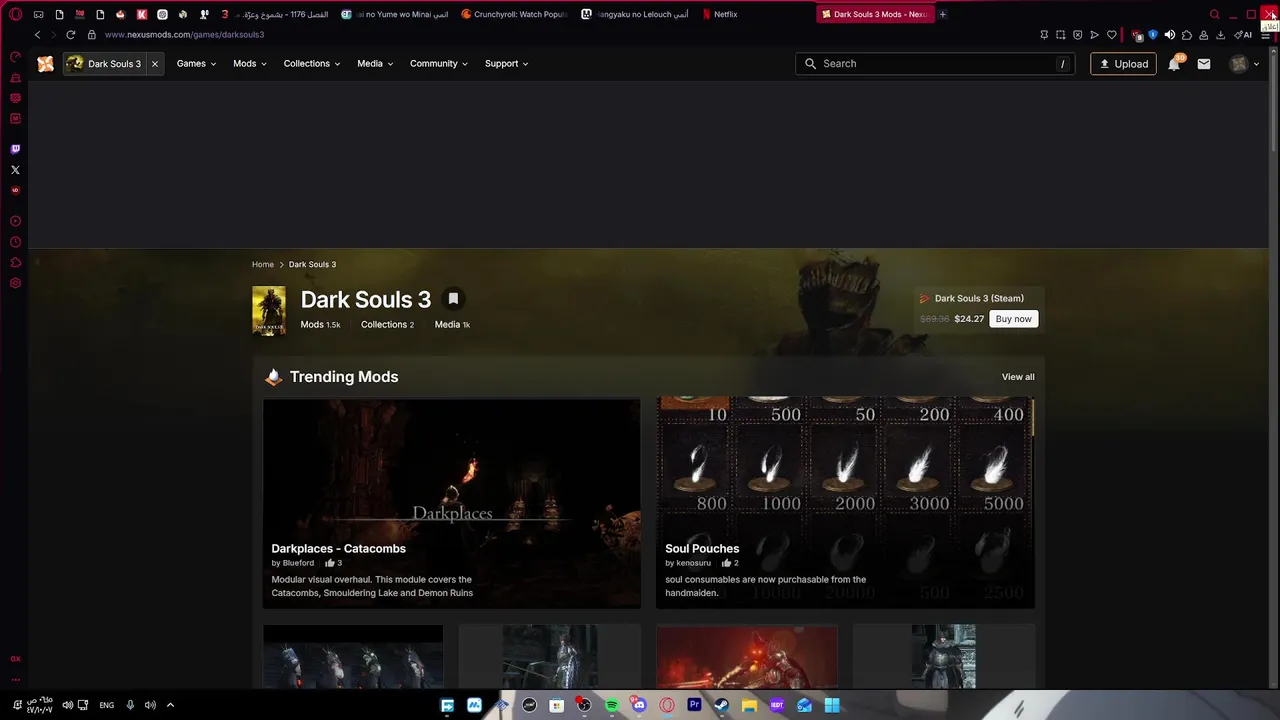Open X (Twitter) in the Opera sidebar
1280x720 pixels.
tap(15, 170)
